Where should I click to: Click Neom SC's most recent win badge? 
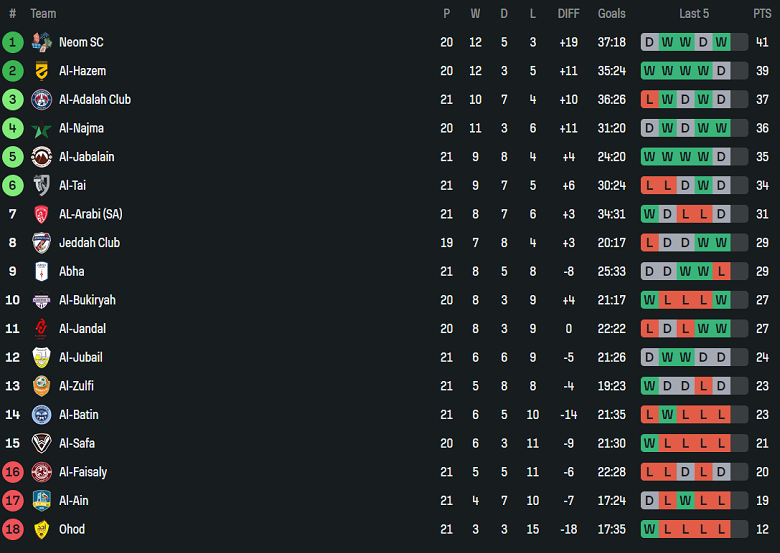coord(722,42)
